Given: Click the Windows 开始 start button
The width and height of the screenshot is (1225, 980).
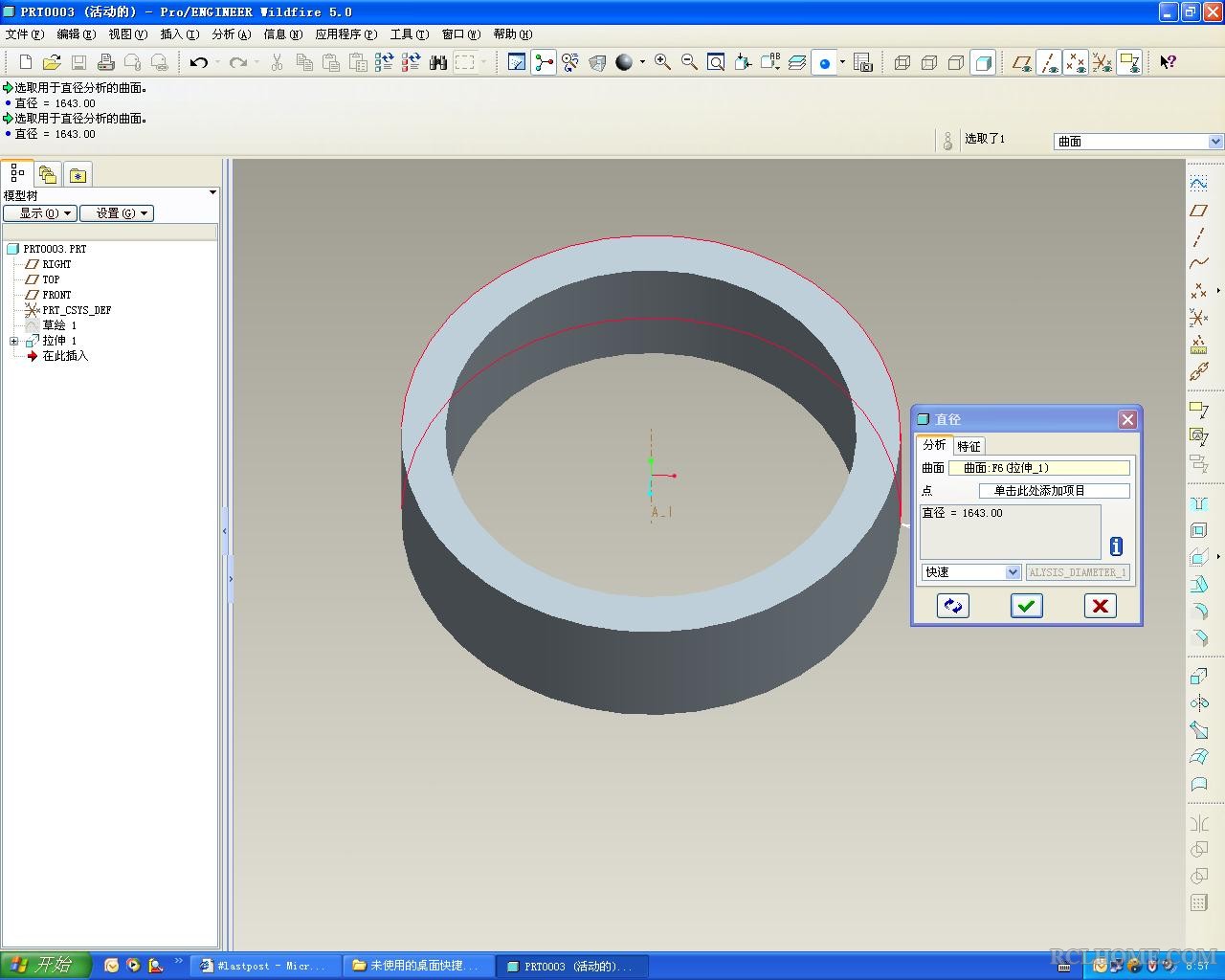Looking at the screenshot, I should (45, 965).
